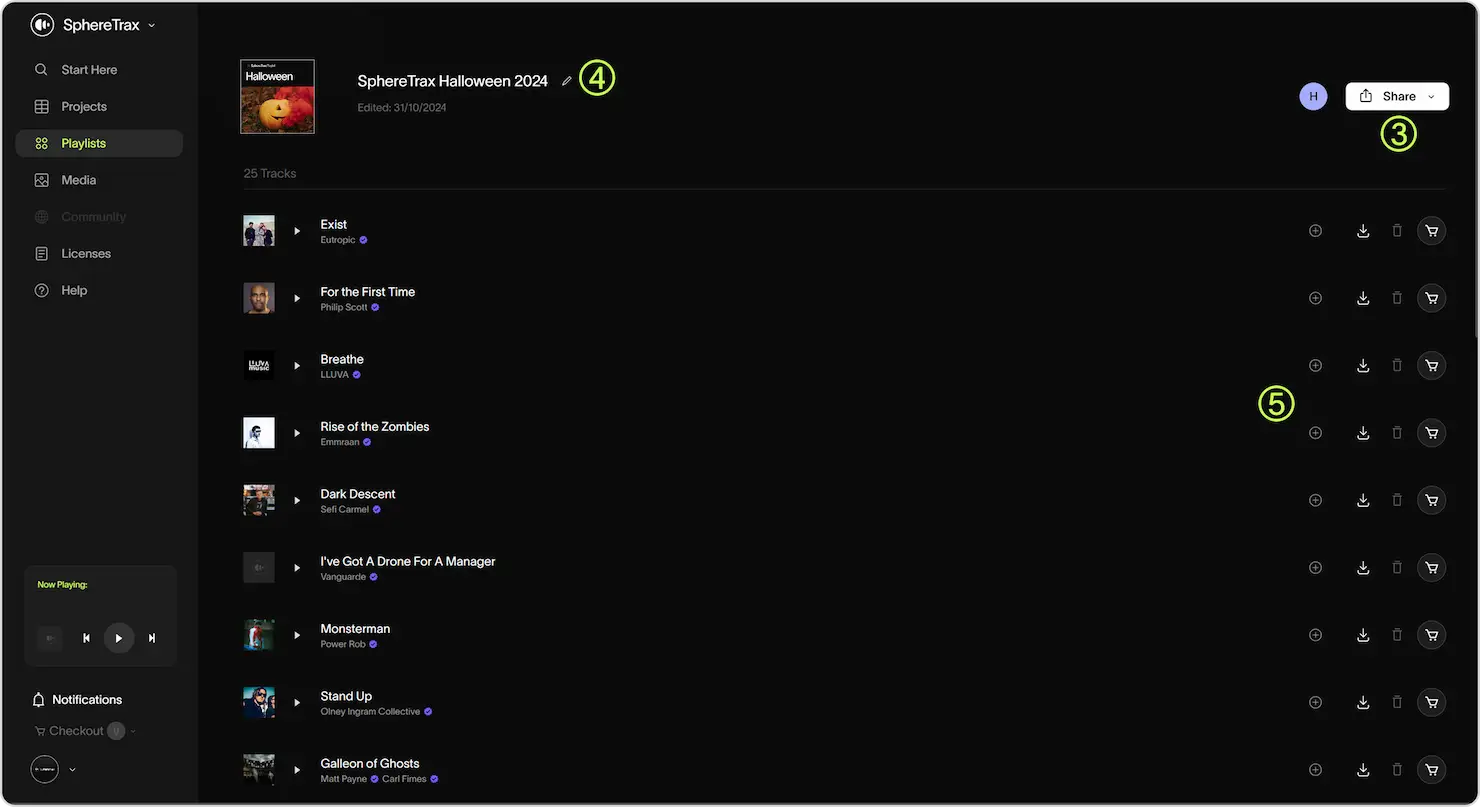
Task: Delete Dark Descent using the trash icon
Action: 1397,500
